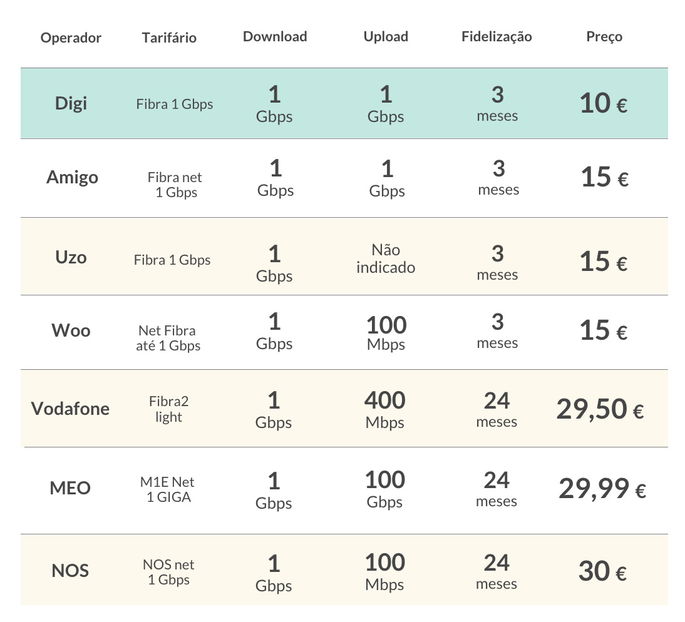The height and width of the screenshot is (622, 685).
Task: Click the Preço column header
Action: click(604, 37)
